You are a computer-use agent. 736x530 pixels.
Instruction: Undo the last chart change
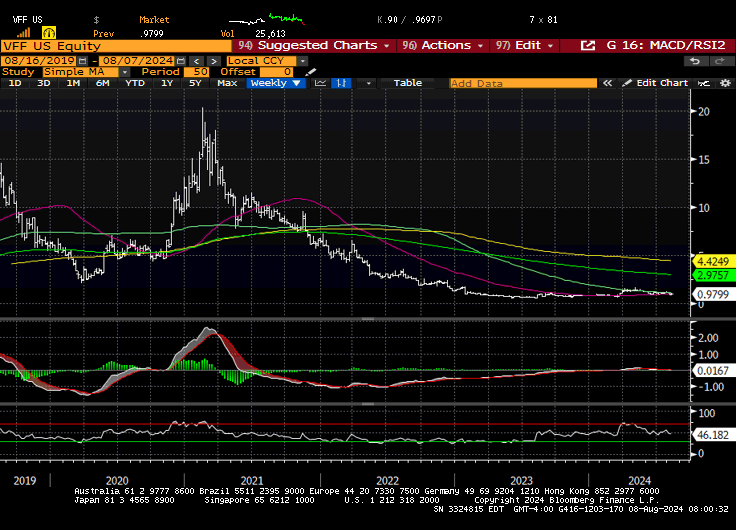tap(695, 61)
